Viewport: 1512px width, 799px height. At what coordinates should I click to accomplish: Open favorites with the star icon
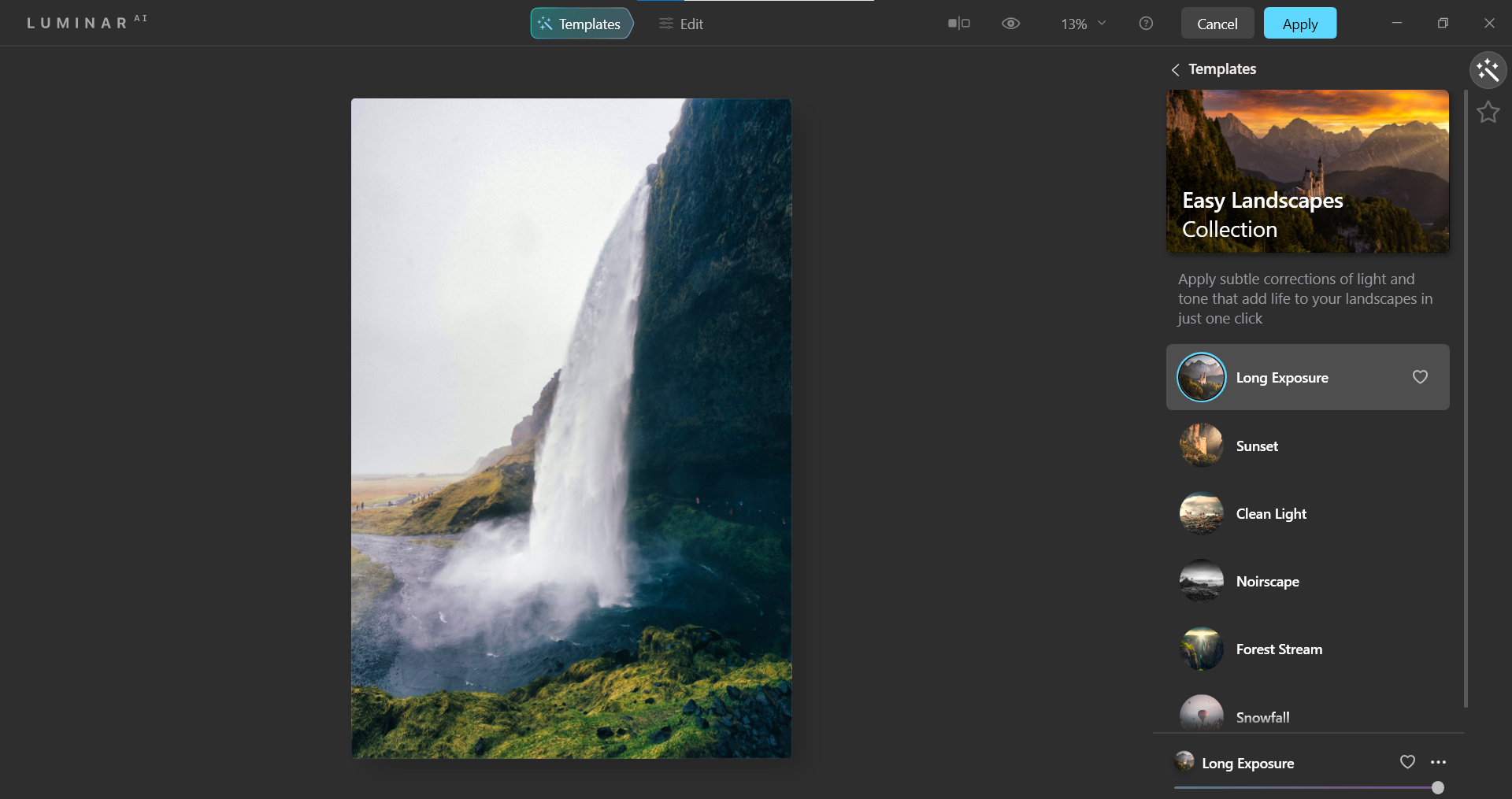pos(1488,113)
